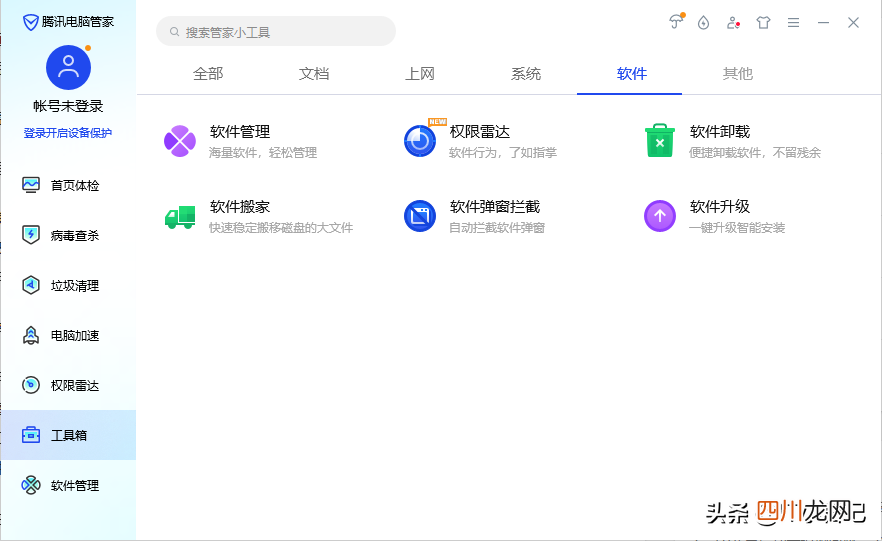Switch to the 其他 tab
The image size is (882, 541).
coord(737,74)
